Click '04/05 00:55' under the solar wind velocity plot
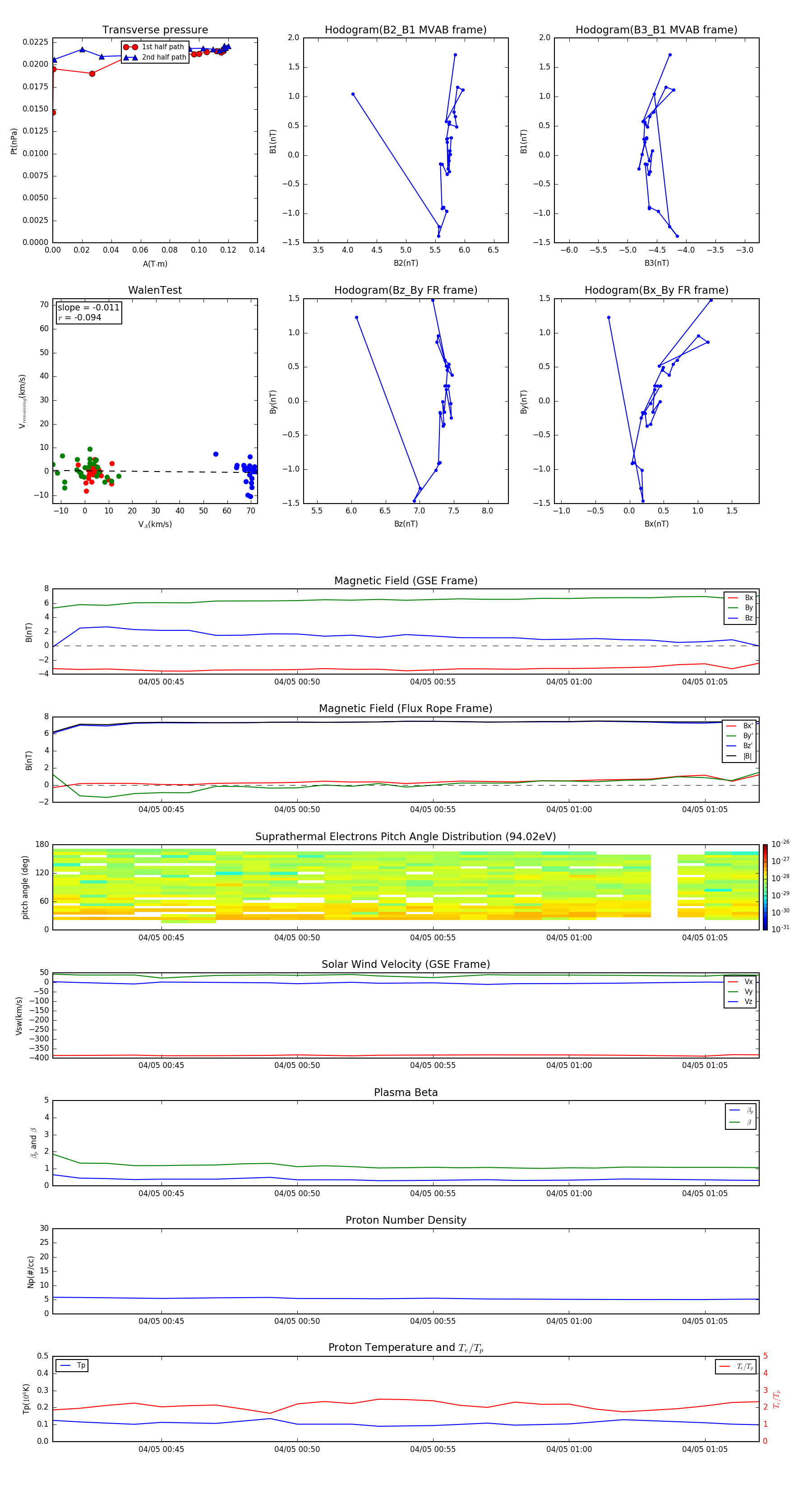Viewport: 812px width, 1489px height. 433,1065
